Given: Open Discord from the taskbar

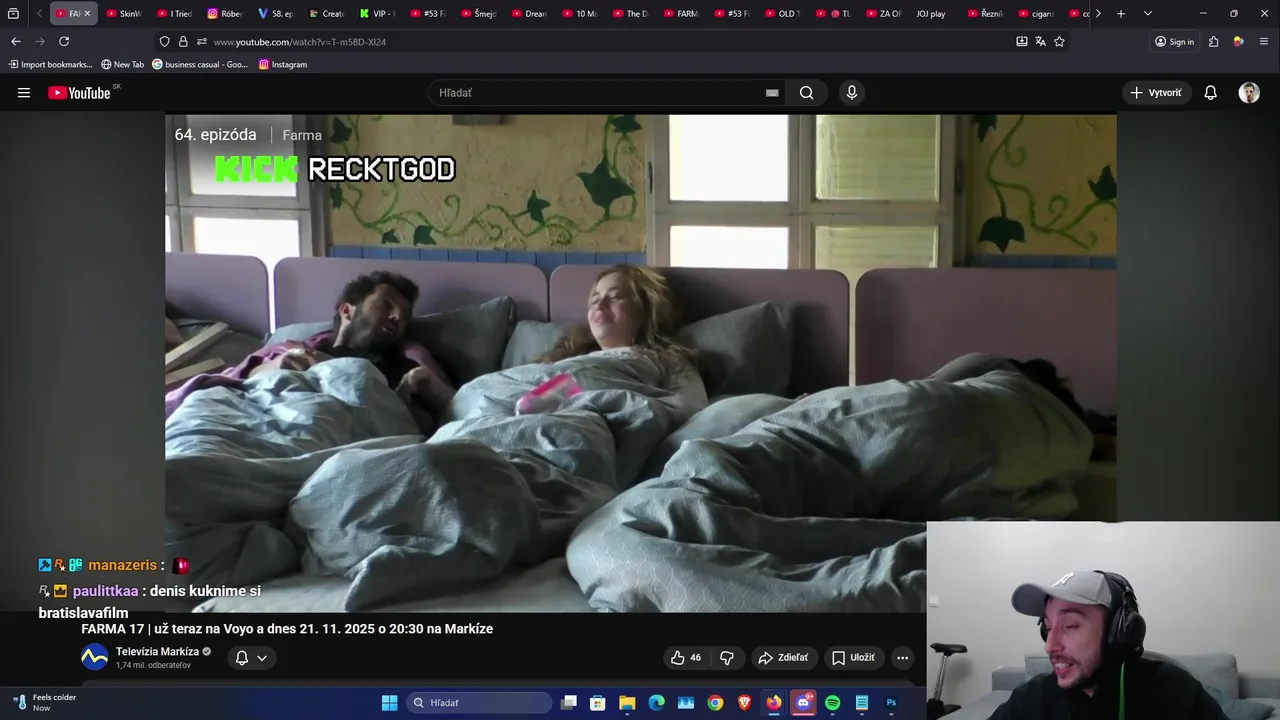Looking at the screenshot, I should point(803,703).
